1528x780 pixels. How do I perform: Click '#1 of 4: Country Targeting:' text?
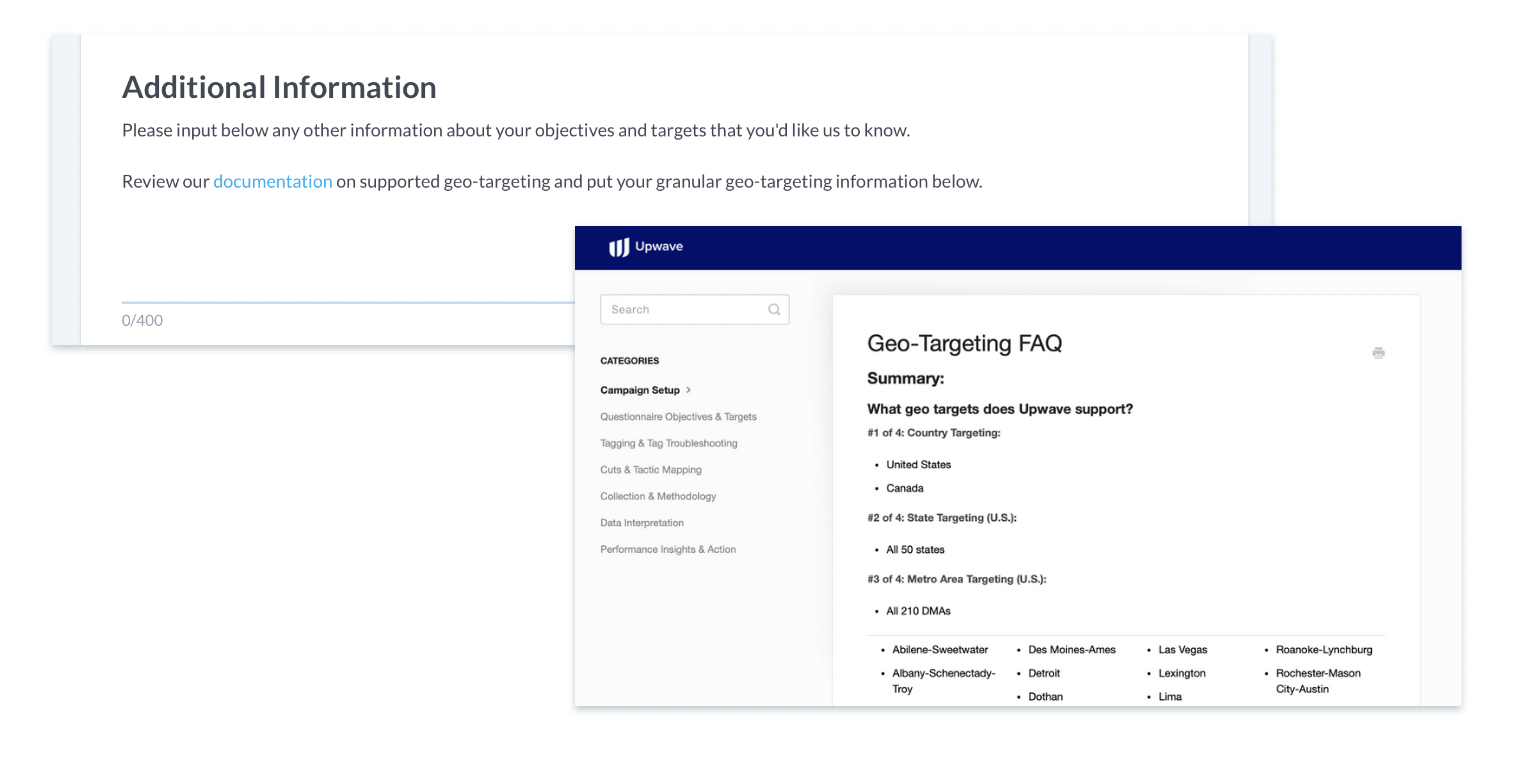(934, 433)
